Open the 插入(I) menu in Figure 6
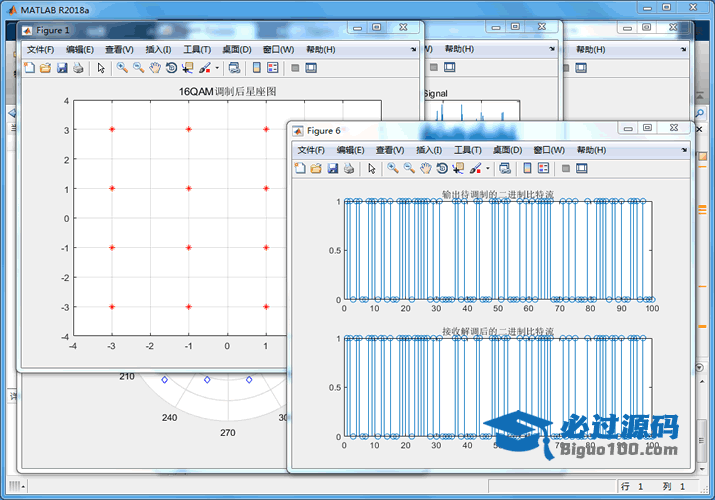 pos(430,149)
